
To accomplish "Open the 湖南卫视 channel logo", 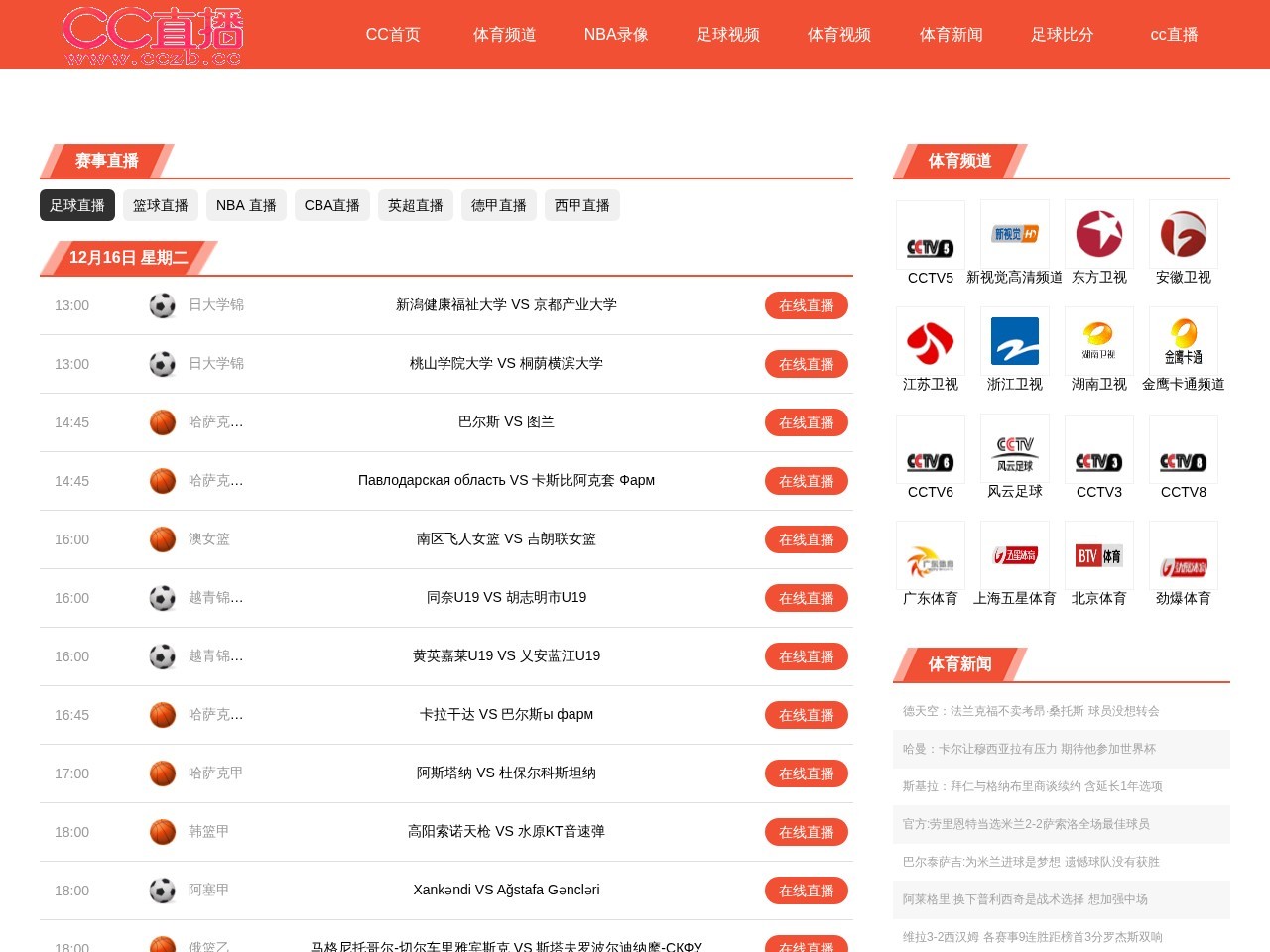I will pyautogui.click(x=1098, y=341).
